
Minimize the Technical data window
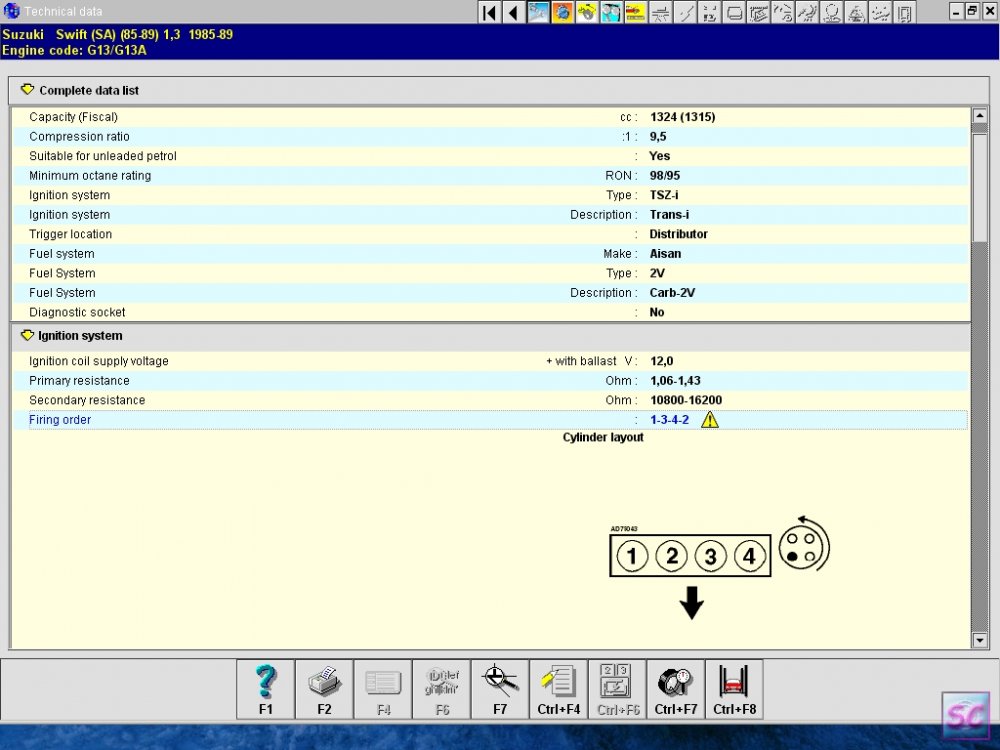(956, 11)
